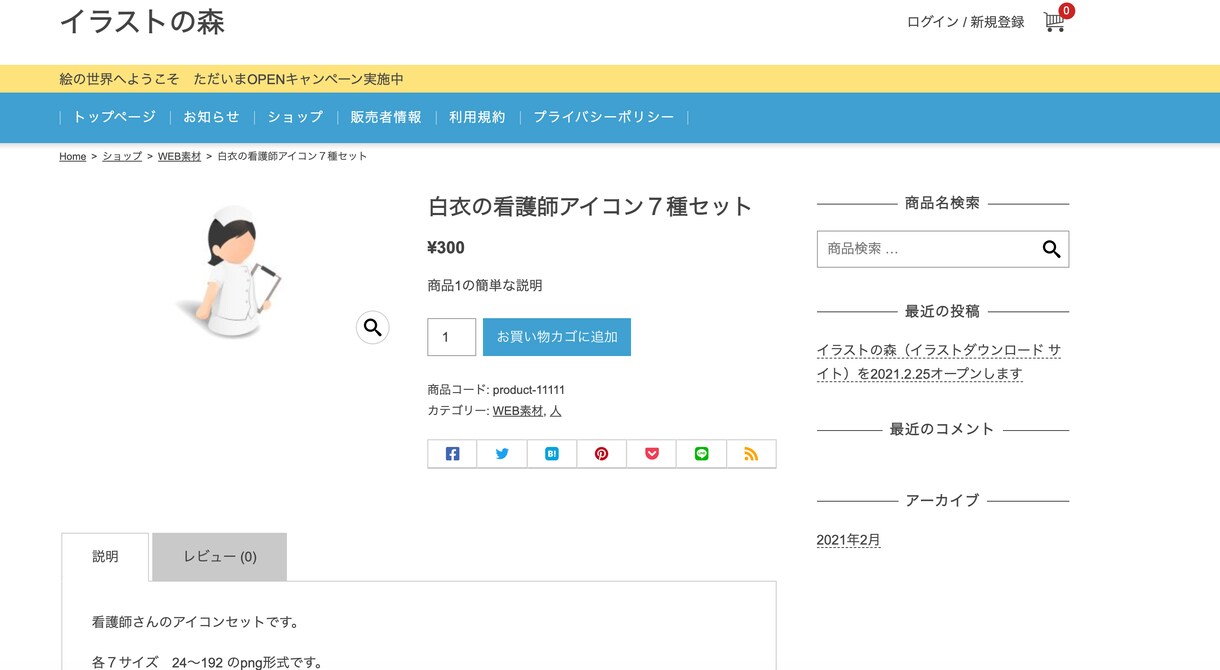Screen dimensions: 1220x670
Task: Open トップページ in navigation bar
Action: pyautogui.click(x=114, y=117)
